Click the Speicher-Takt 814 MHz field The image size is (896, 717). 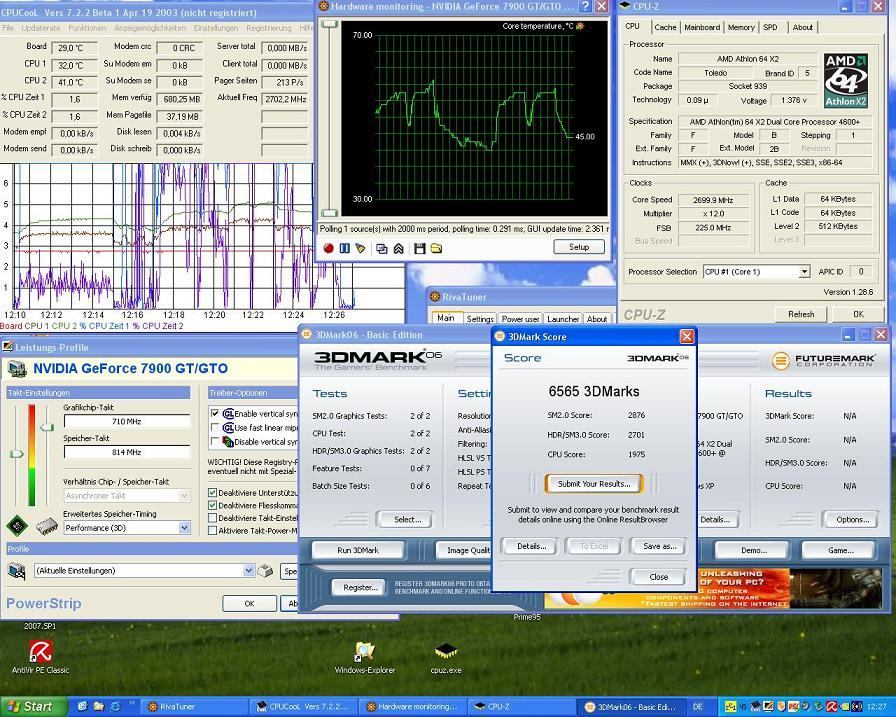click(127, 452)
